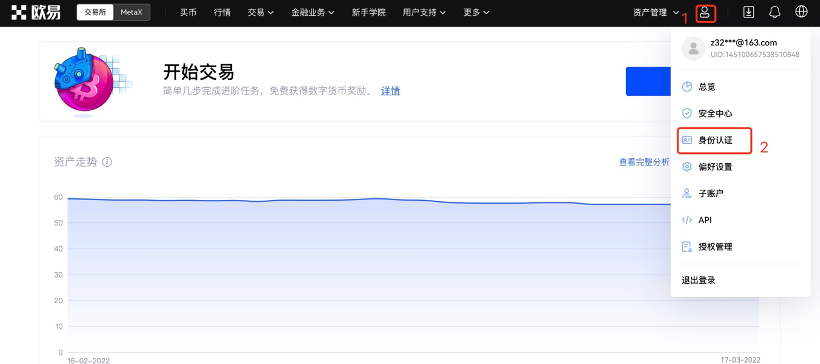Click the 查看完整分析 link
This screenshot has width=820, height=364.
[x=644, y=162]
